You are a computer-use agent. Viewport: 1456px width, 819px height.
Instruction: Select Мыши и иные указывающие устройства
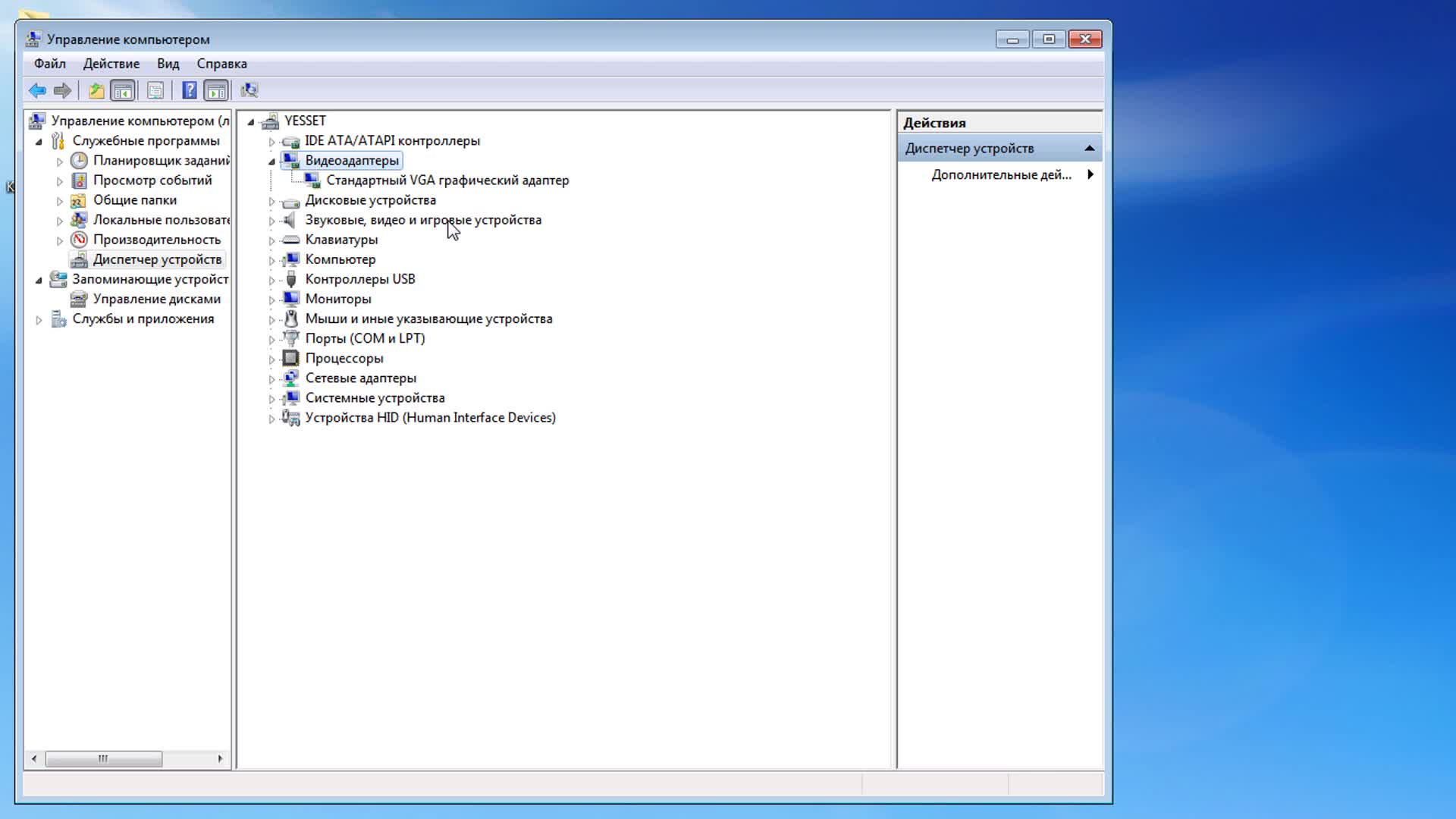(x=428, y=318)
